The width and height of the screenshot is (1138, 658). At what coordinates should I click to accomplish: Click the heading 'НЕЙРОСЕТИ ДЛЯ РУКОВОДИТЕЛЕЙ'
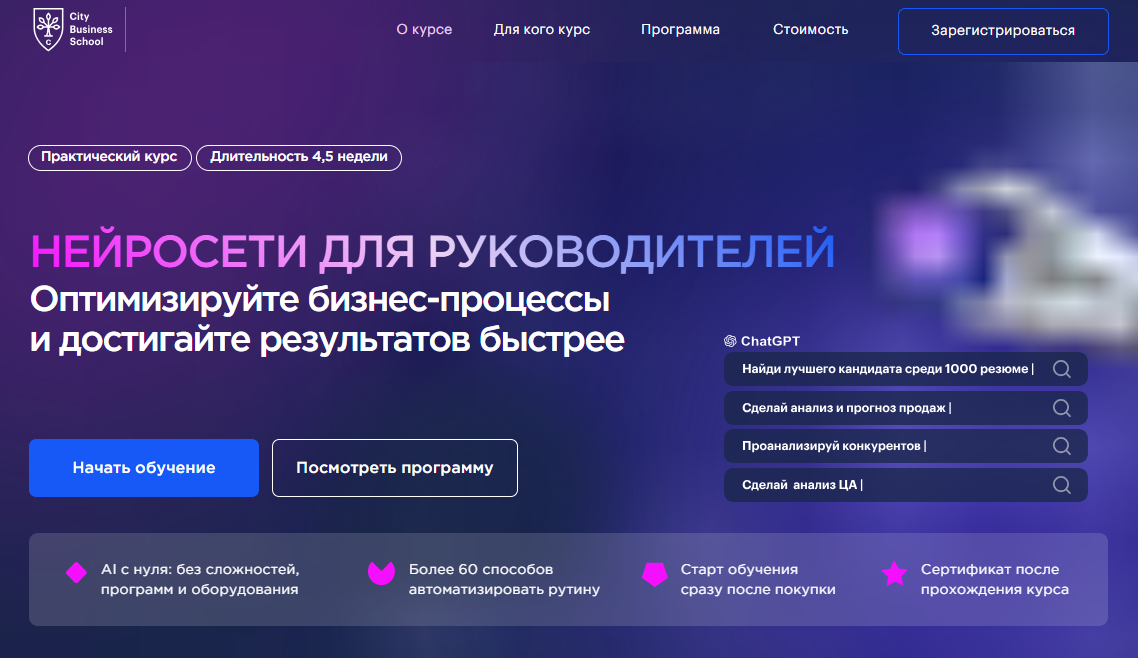coord(433,250)
